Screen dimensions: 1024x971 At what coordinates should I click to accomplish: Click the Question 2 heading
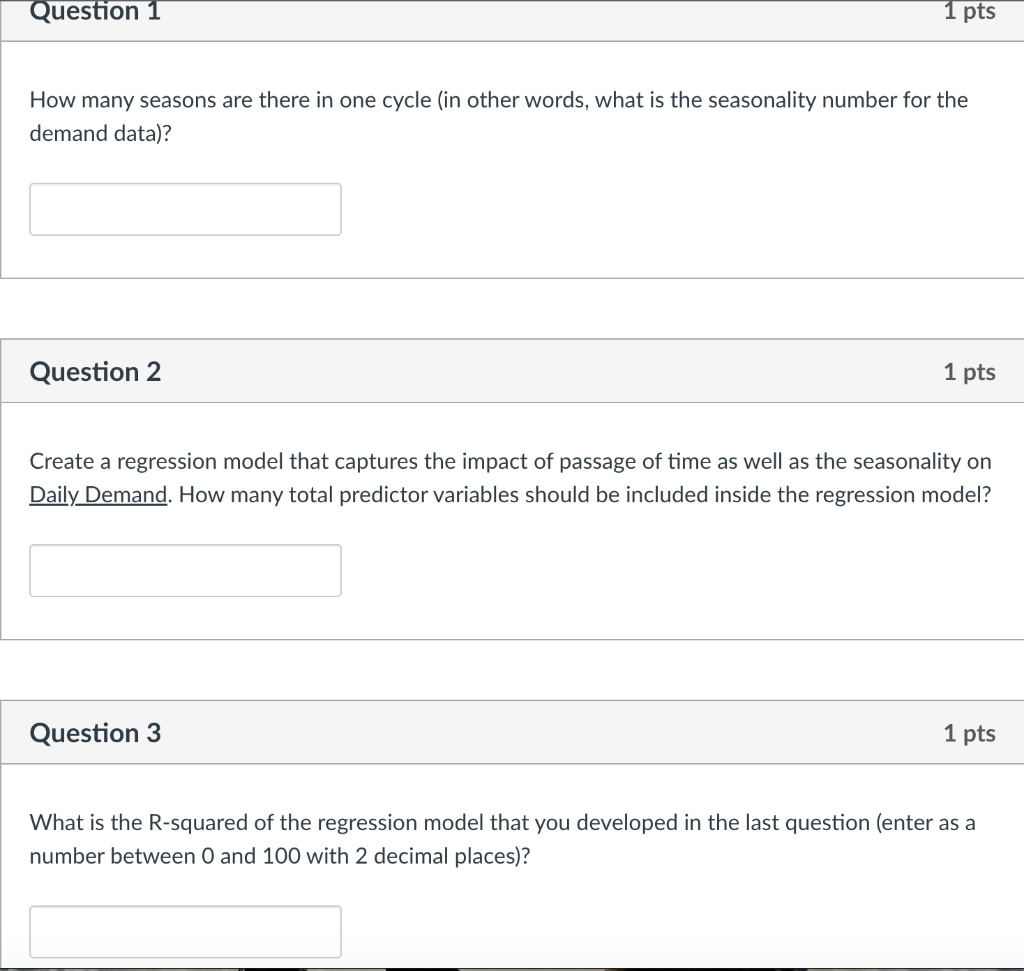click(x=95, y=372)
